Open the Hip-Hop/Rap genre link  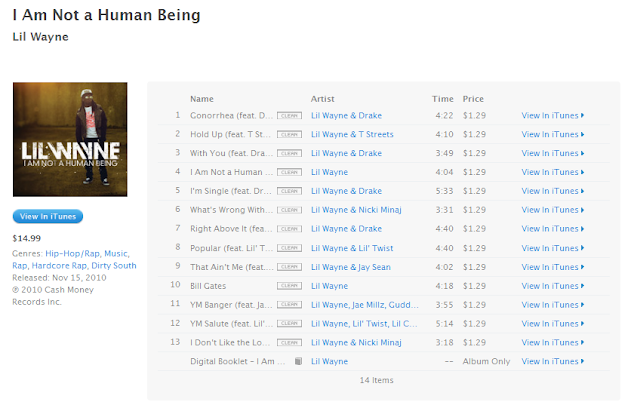click(x=72, y=253)
